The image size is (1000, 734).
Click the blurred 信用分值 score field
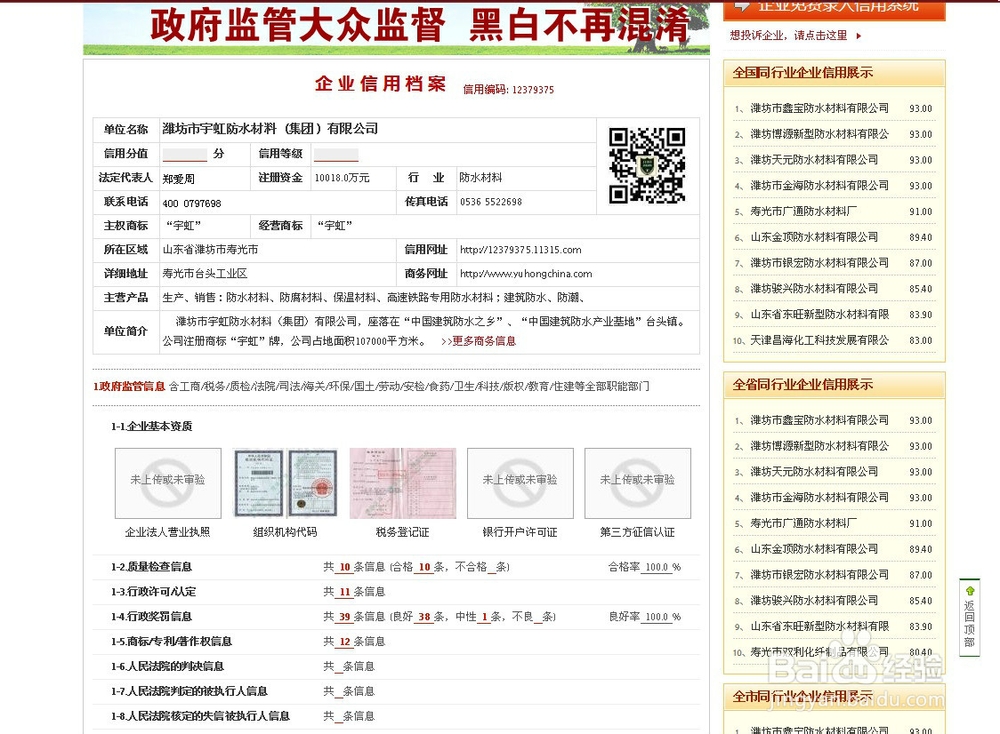[185, 154]
